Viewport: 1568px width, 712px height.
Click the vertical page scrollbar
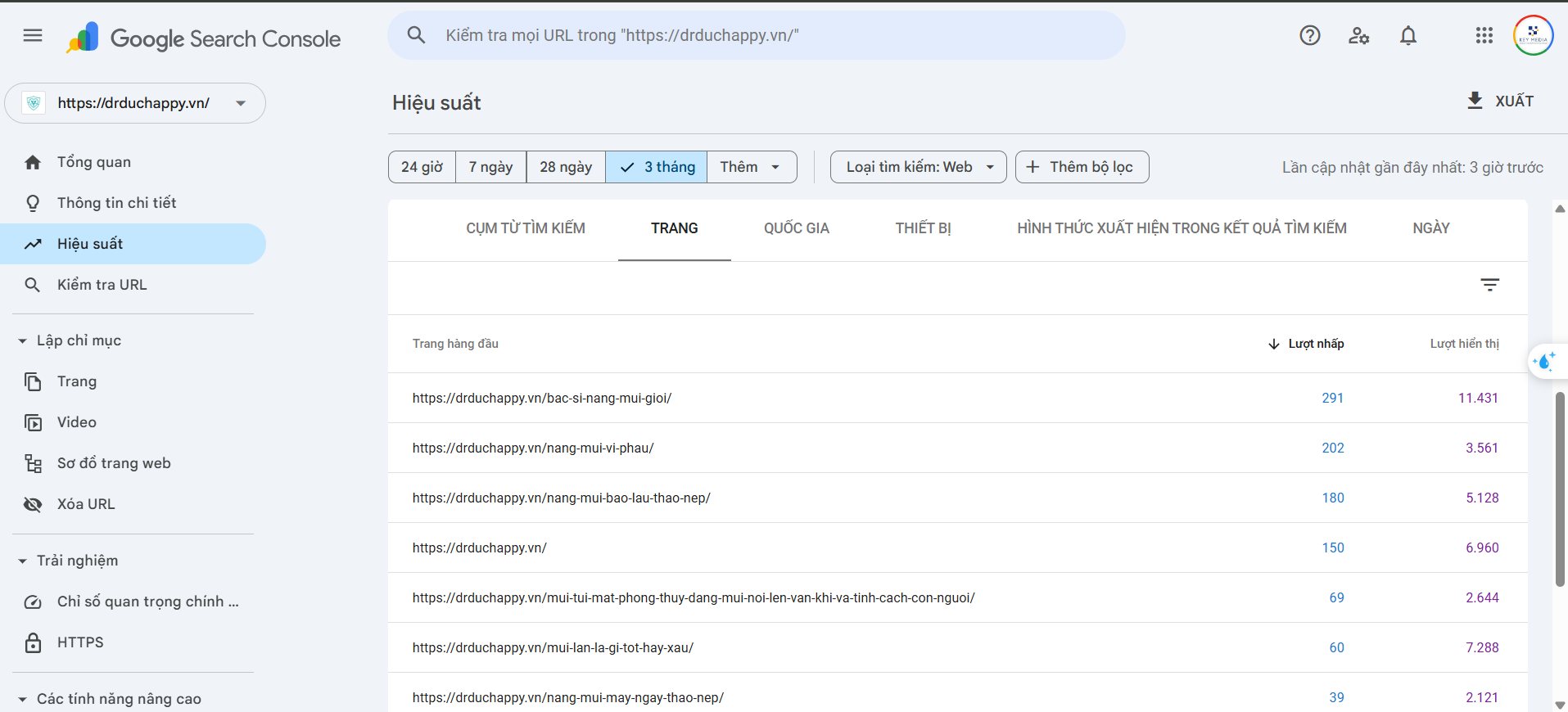click(1560, 489)
